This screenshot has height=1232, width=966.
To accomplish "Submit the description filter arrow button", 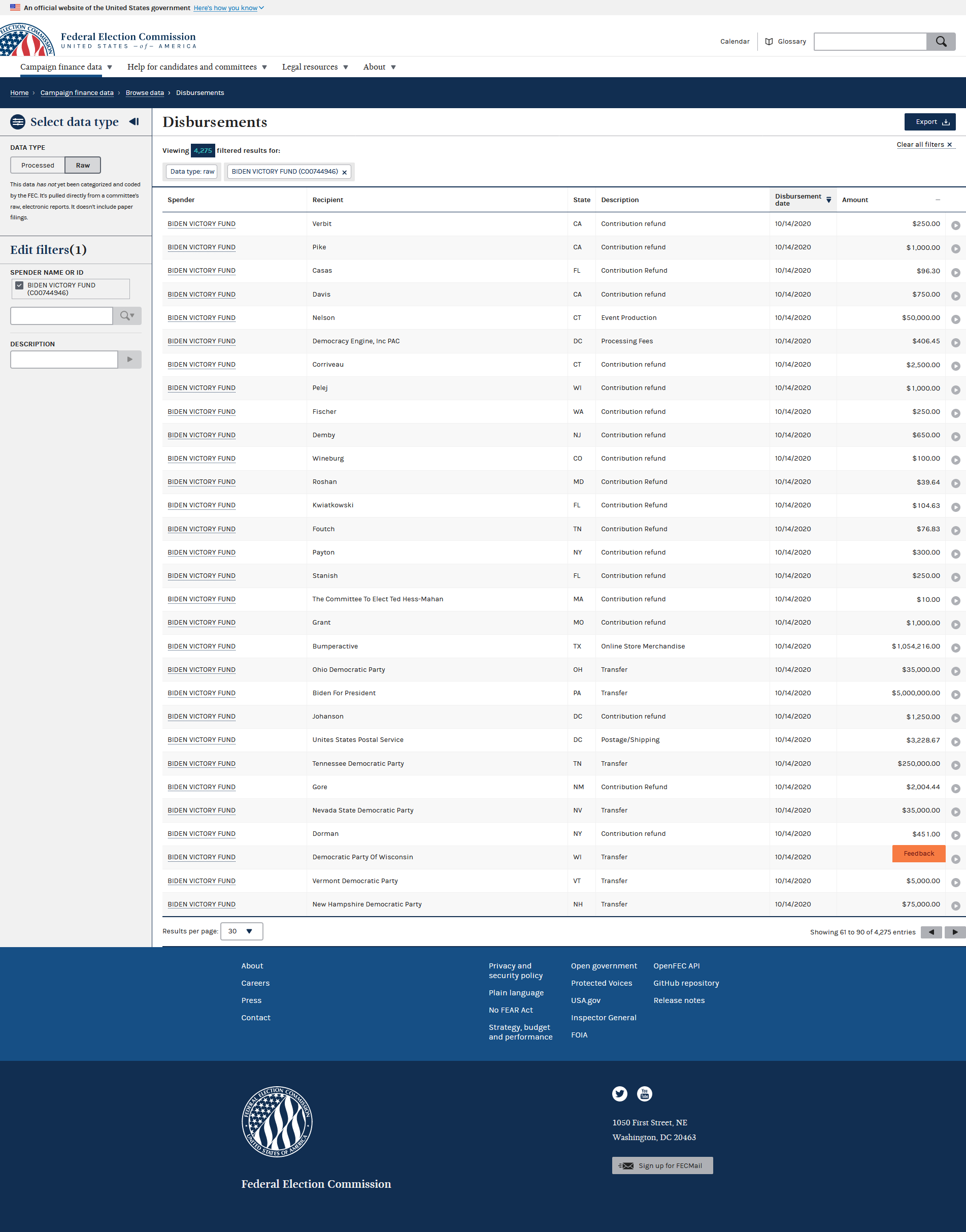I will [x=129, y=359].
